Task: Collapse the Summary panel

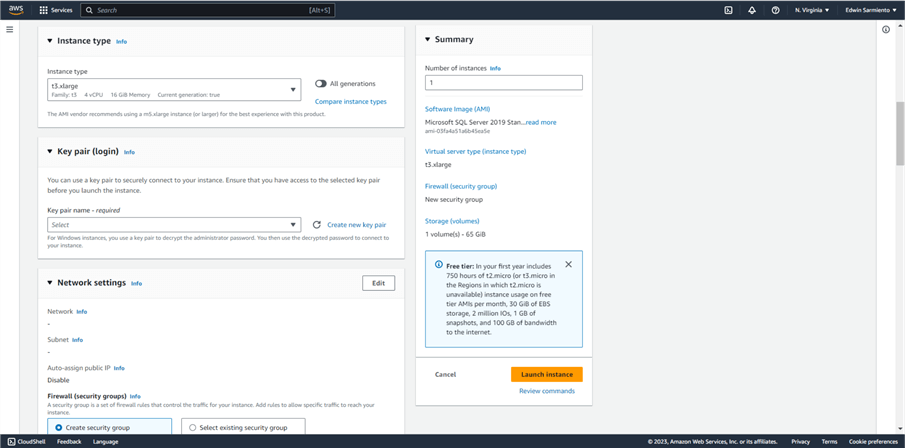Action: coord(428,39)
